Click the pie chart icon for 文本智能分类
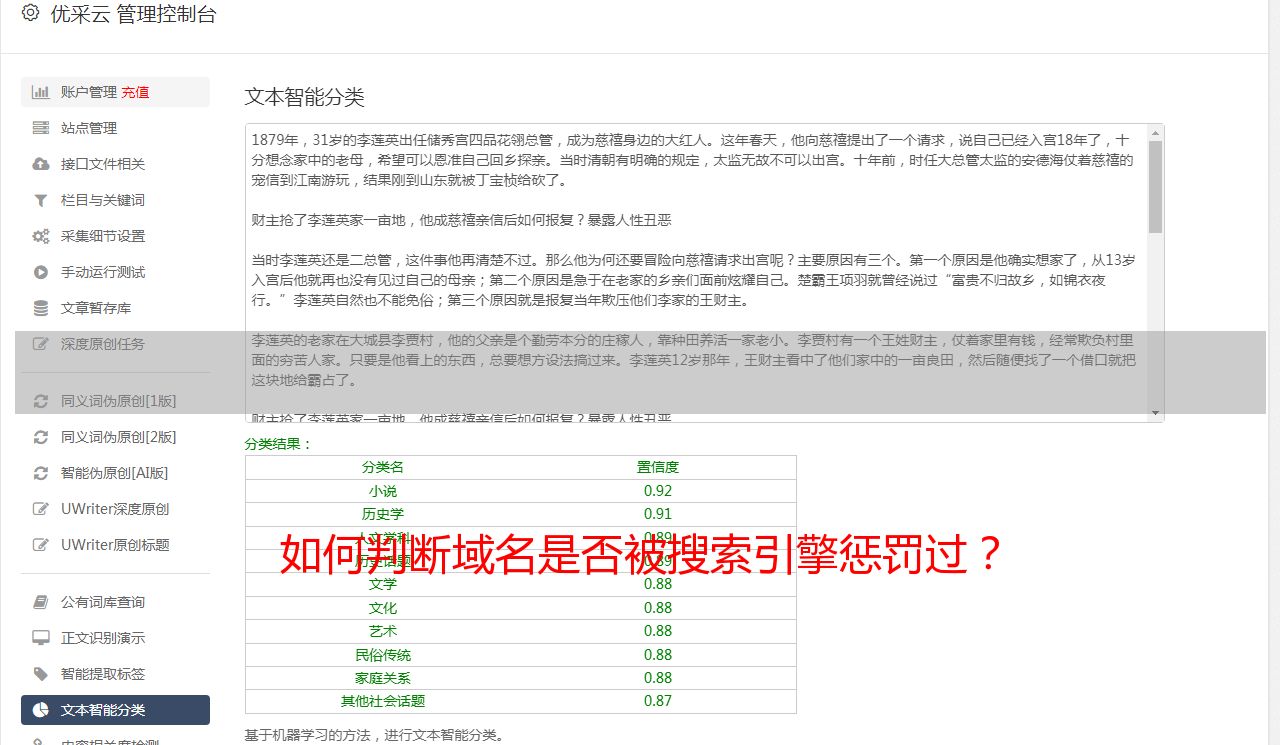Image resolution: width=1280 pixels, height=745 pixels. pyautogui.click(x=41, y=710)
